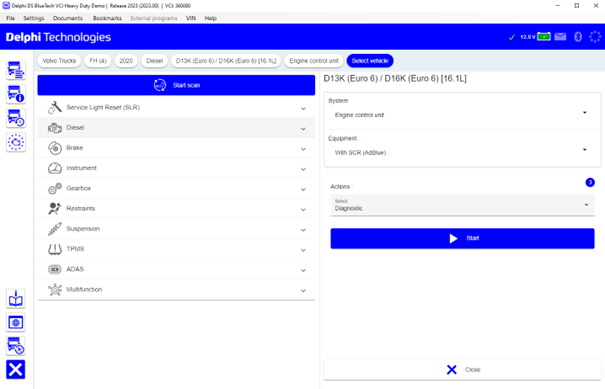Click the Service Light Reset wrench icon
Screen dimensions: 605x389
[55, 107]
